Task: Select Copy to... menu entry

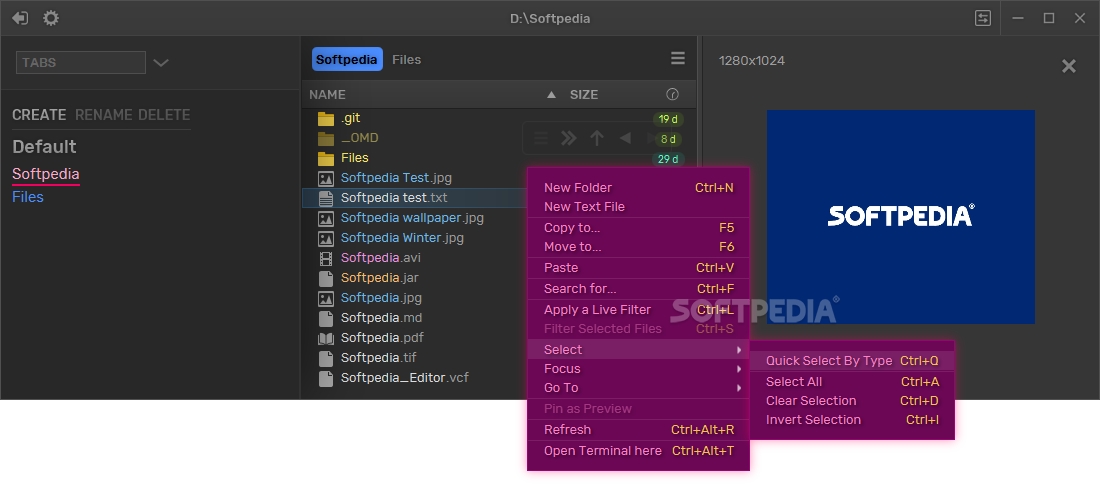Action: click(638, 227)
